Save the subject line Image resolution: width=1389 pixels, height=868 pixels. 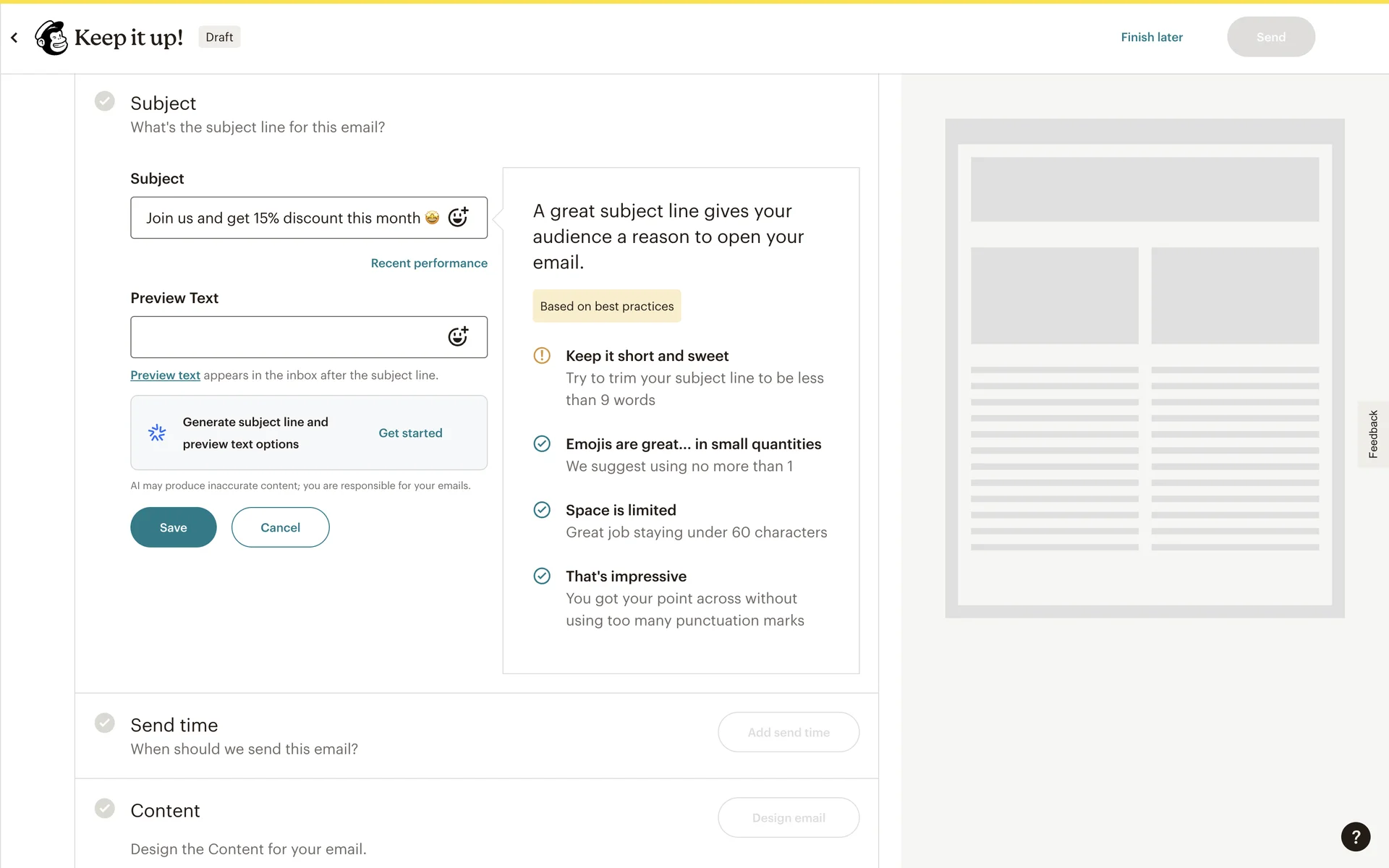pyautogui.click(x=173, y=527)
